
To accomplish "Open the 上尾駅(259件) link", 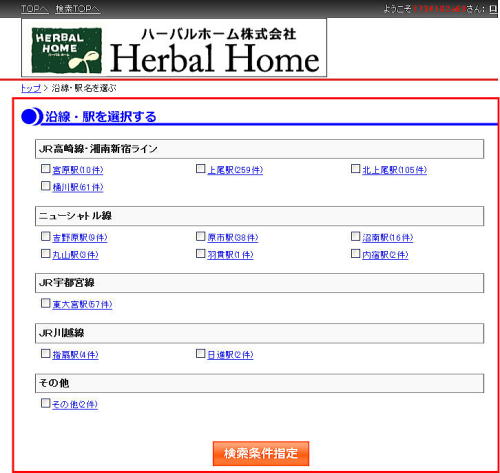I will click(x=235, y=170).
